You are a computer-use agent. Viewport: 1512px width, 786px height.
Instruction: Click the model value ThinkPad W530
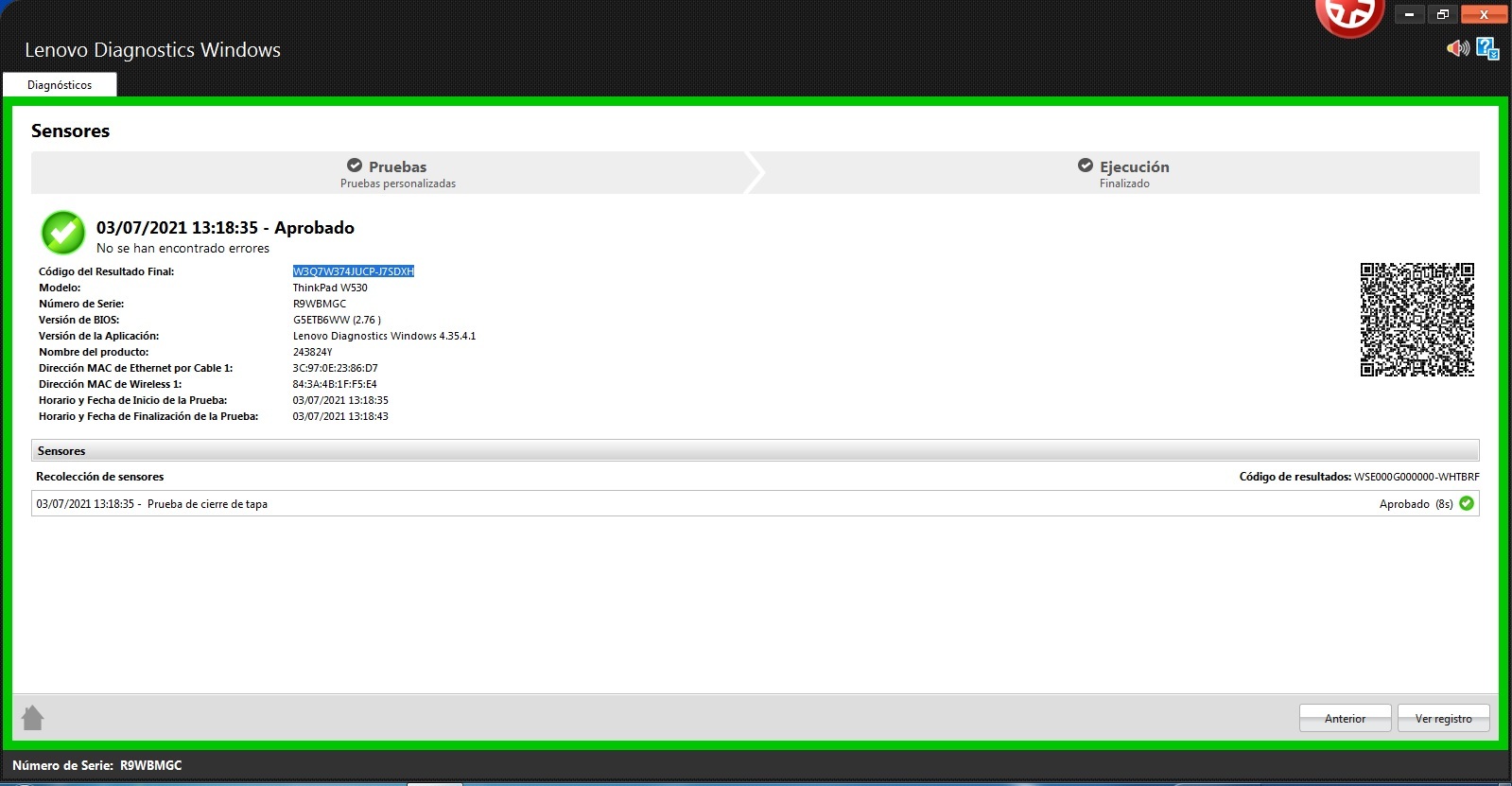tap(330, 288)
